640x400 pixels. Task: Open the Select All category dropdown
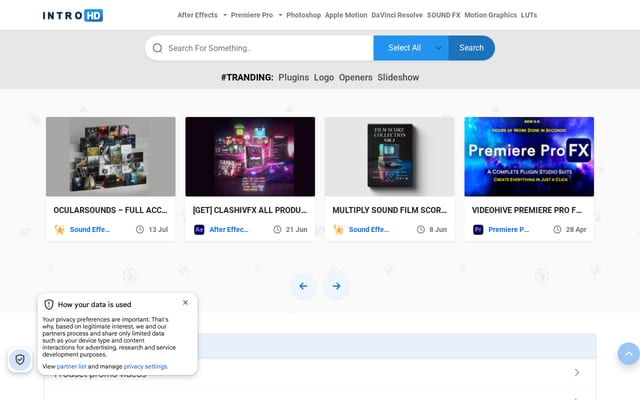click(x=411, y=48)
